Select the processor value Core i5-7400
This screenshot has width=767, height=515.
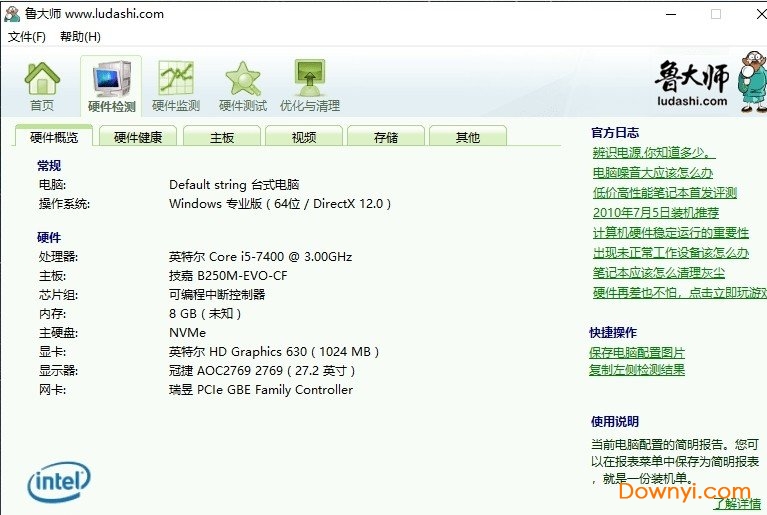260,256
